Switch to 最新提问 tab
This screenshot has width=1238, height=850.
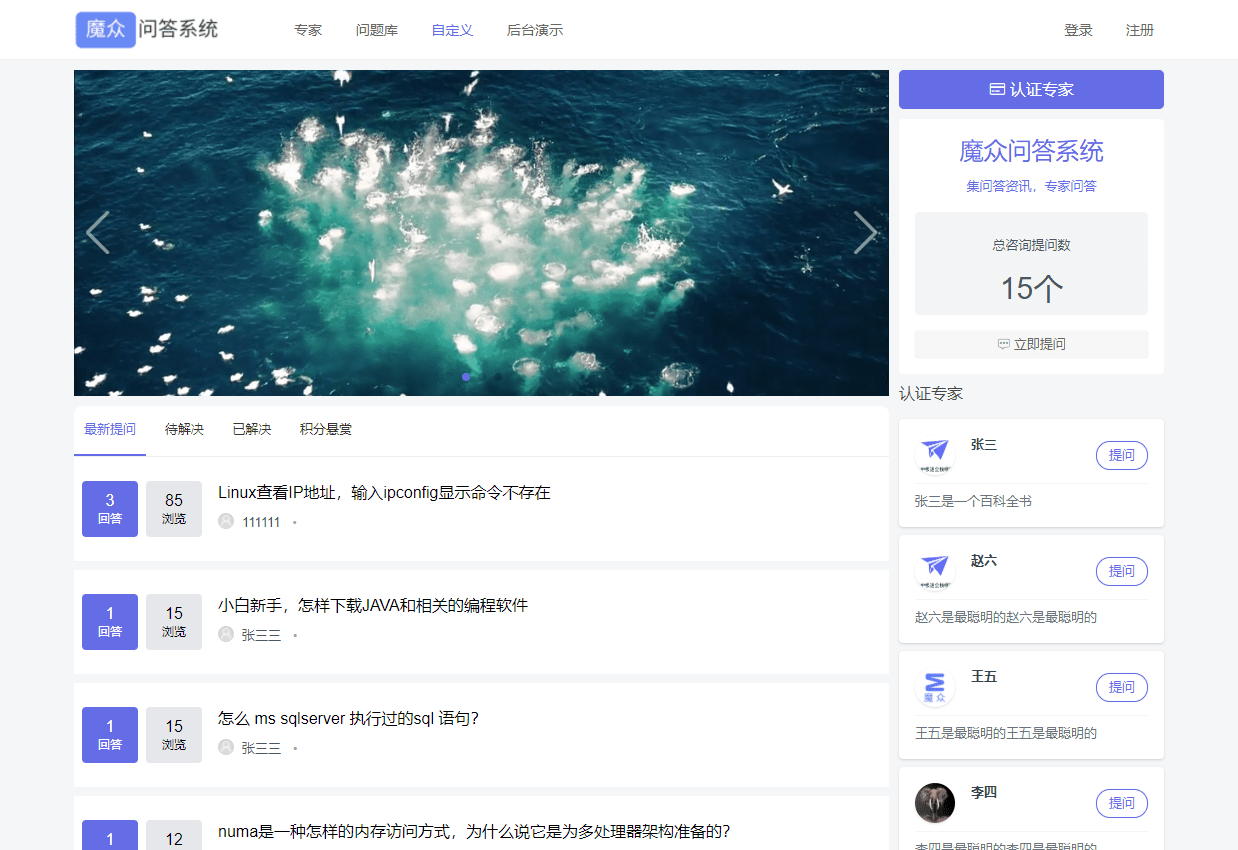(x=110, y=430)
